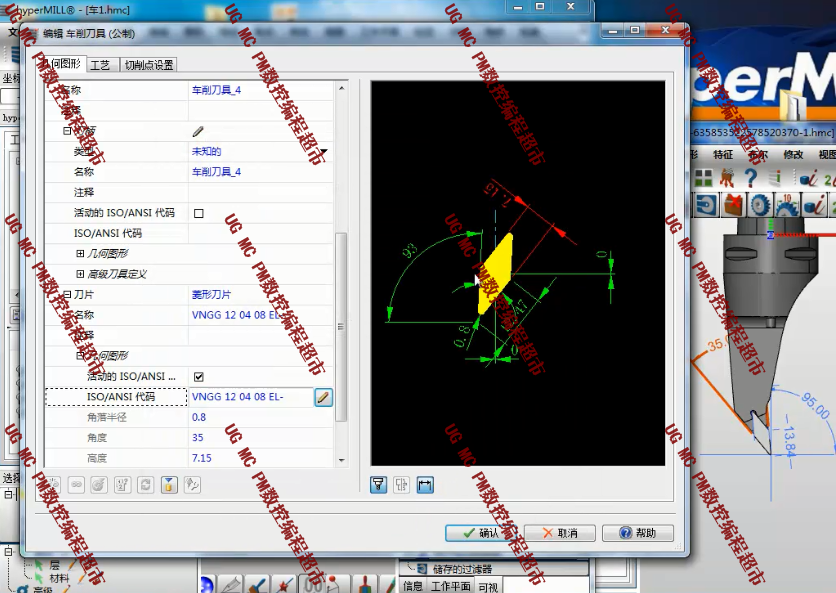This screenshot has width=836, height=593.
Task: Click the four-squares grid icon in the background toolbar
Action: point(703,178)
